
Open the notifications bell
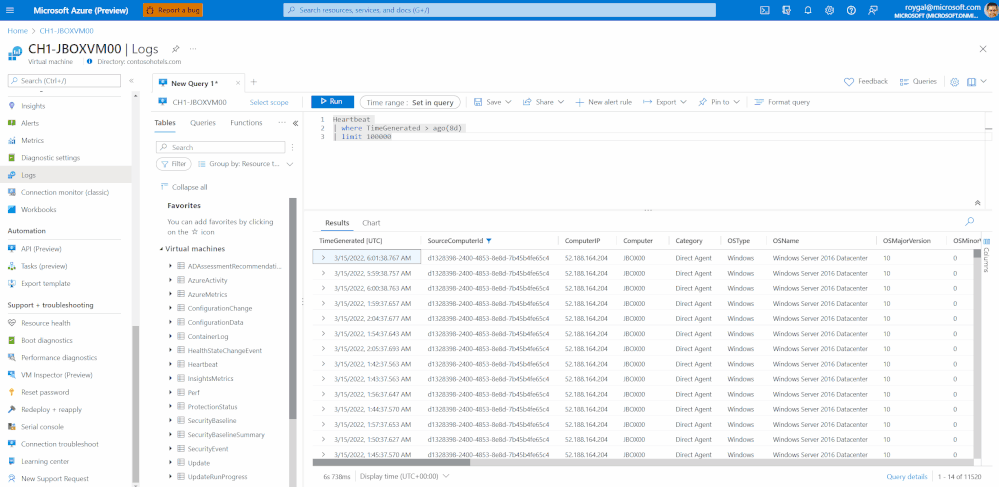(808, 10)
